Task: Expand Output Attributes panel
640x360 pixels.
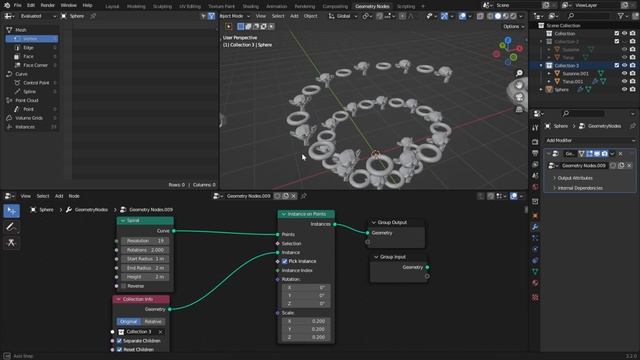Action: 575,178
